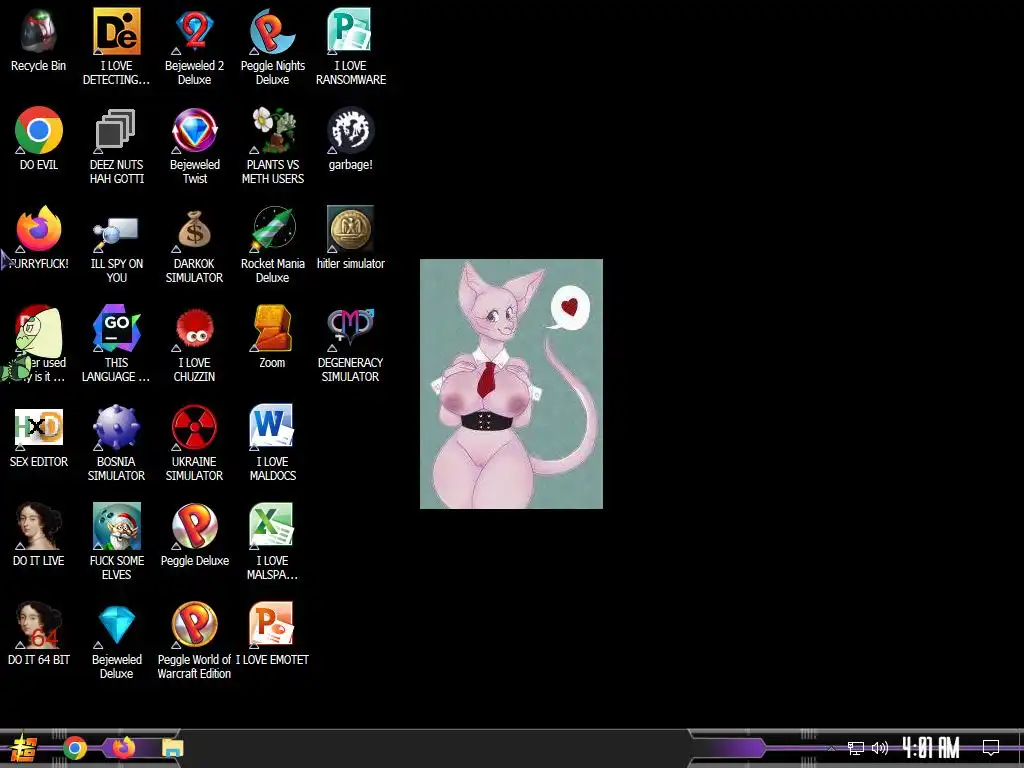The image size is (1024, 768).
Task: Select the PowerPoint shortcut I LOVE EMOTET
Action: (272, 626)
